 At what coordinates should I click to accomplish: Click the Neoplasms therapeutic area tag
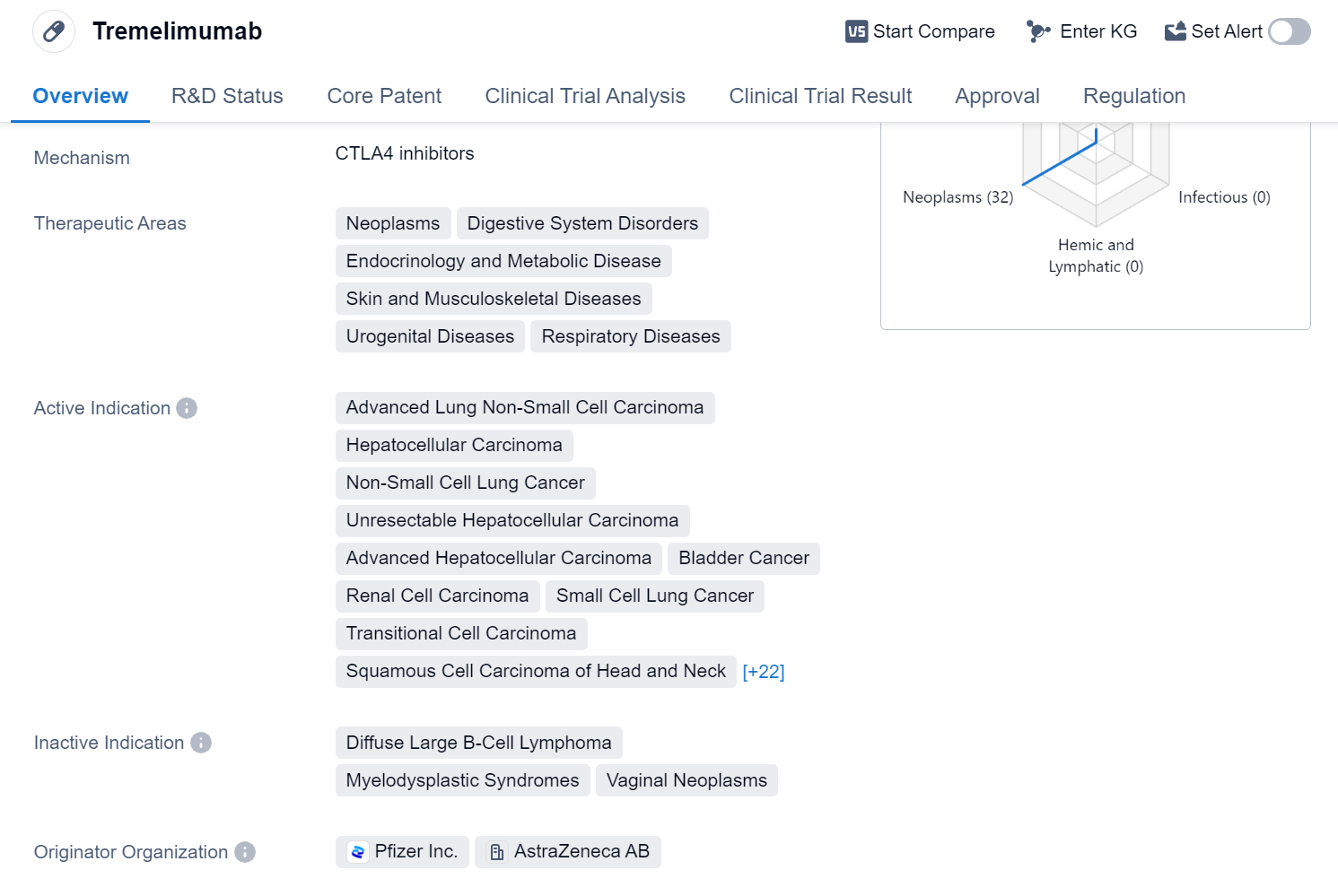coord(393,223)
